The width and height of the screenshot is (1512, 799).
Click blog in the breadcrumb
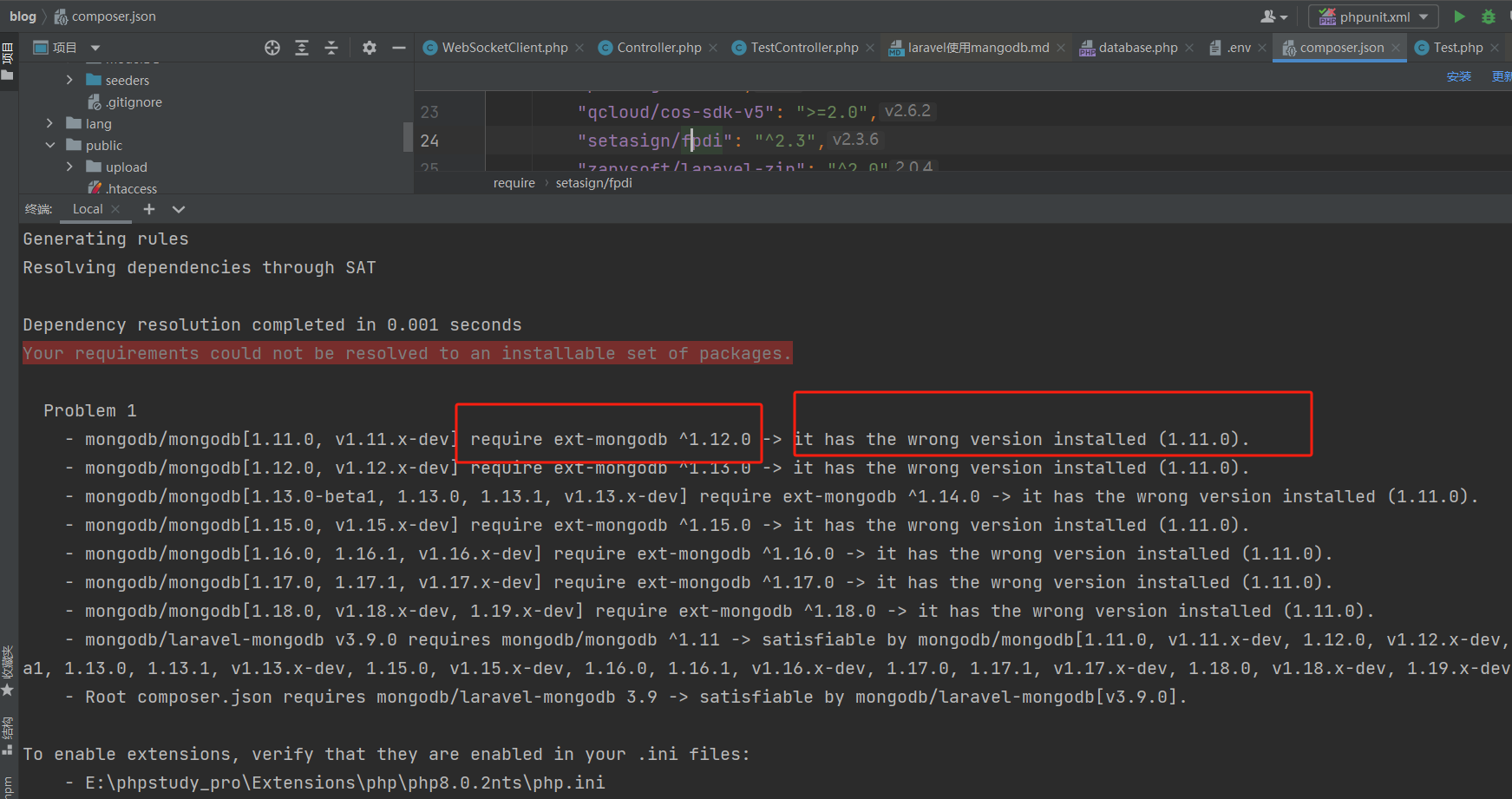[x=23, y=16]
